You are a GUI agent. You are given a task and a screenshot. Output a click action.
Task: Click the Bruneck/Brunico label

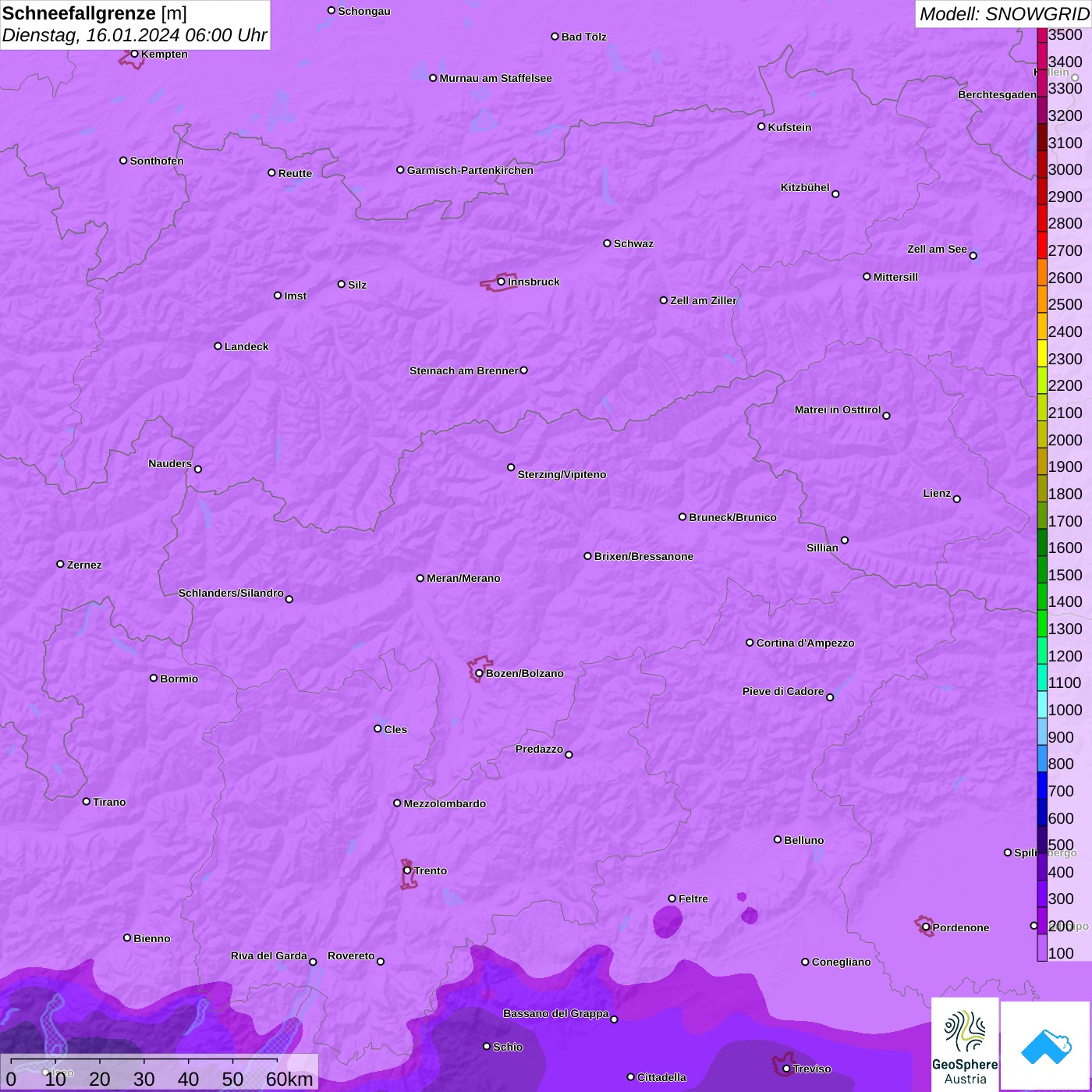[x=732, y=517]
